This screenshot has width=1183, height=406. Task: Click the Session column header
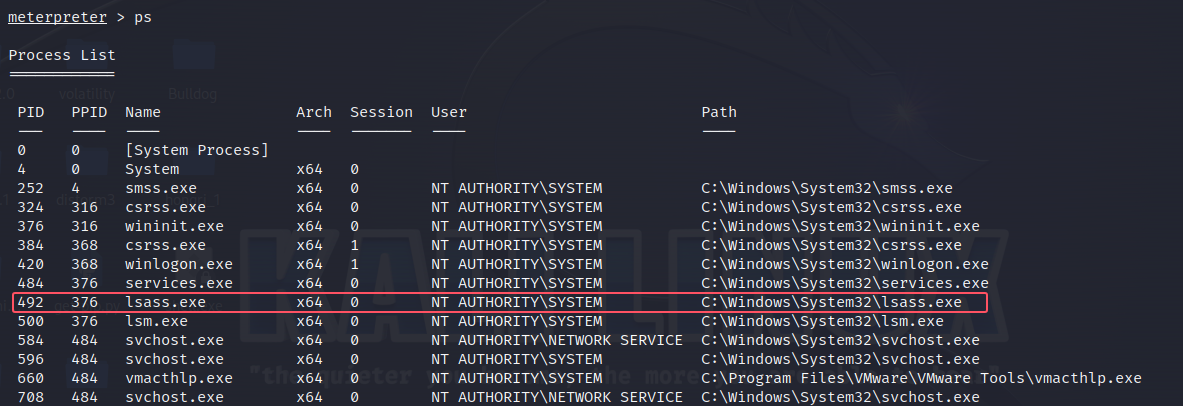pyautogui.click(x=381, y=112)
